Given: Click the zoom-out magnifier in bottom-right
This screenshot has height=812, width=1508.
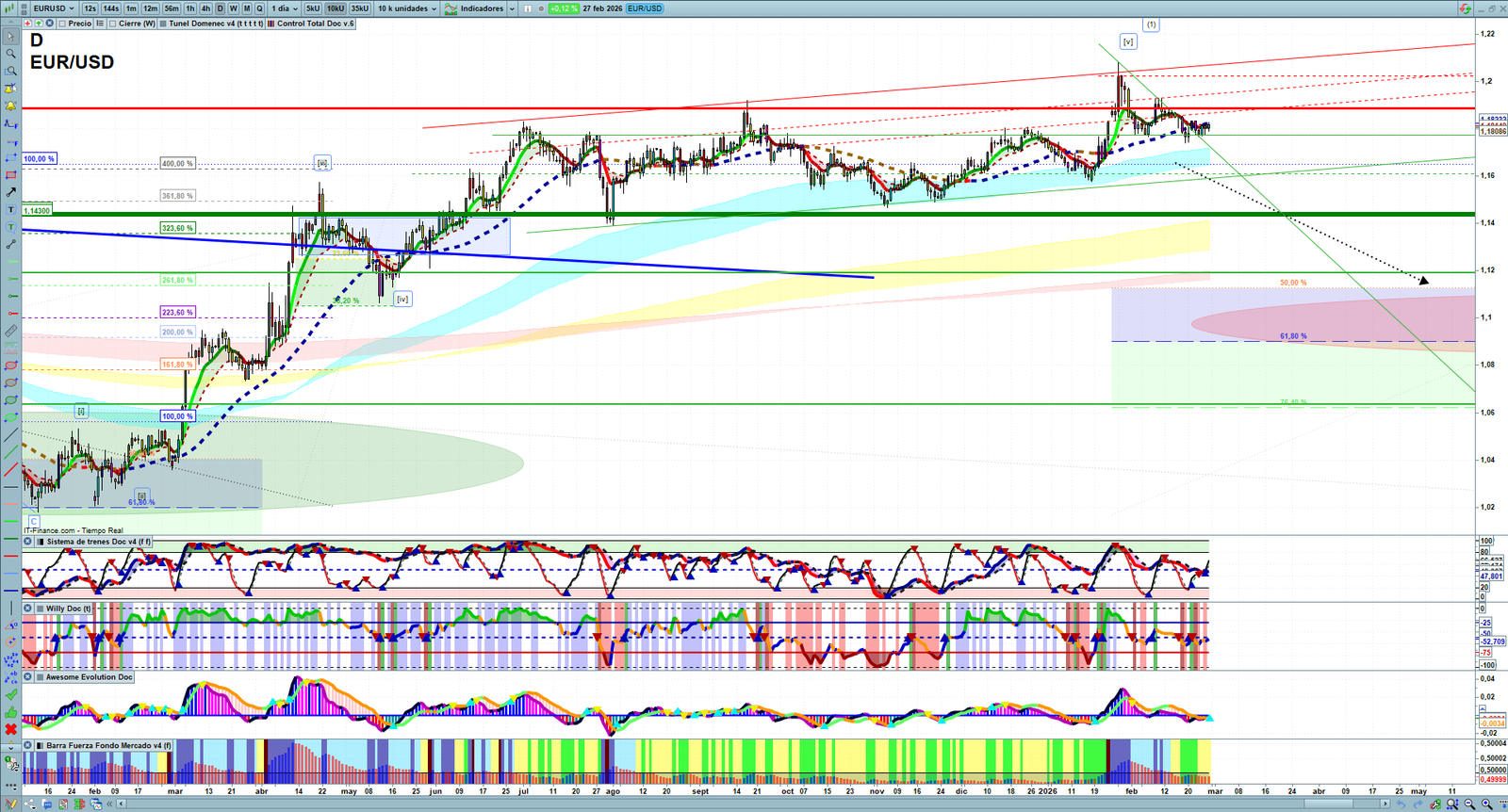Looking at the screenshot, I should tap(1469, 804).
